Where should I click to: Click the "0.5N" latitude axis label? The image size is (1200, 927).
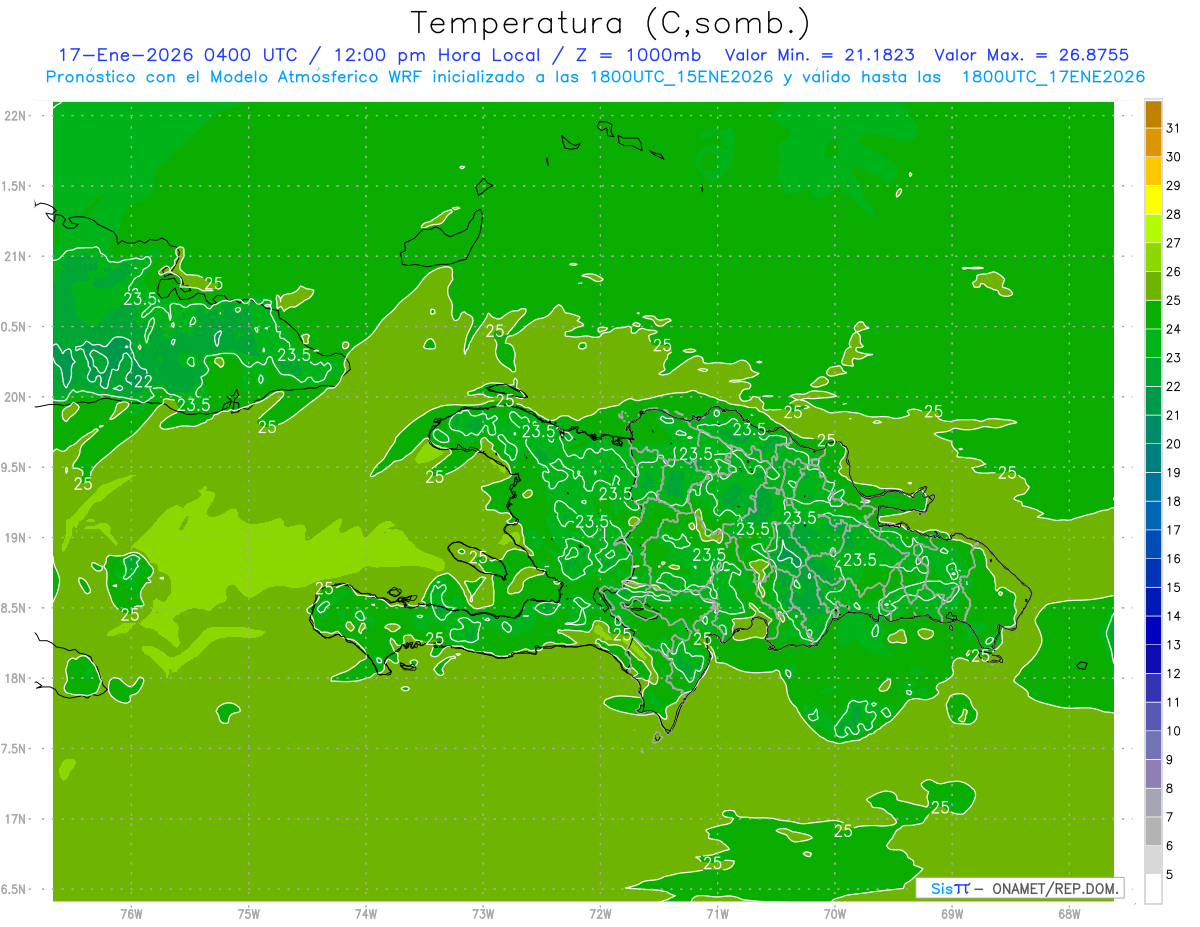(15, 327)
